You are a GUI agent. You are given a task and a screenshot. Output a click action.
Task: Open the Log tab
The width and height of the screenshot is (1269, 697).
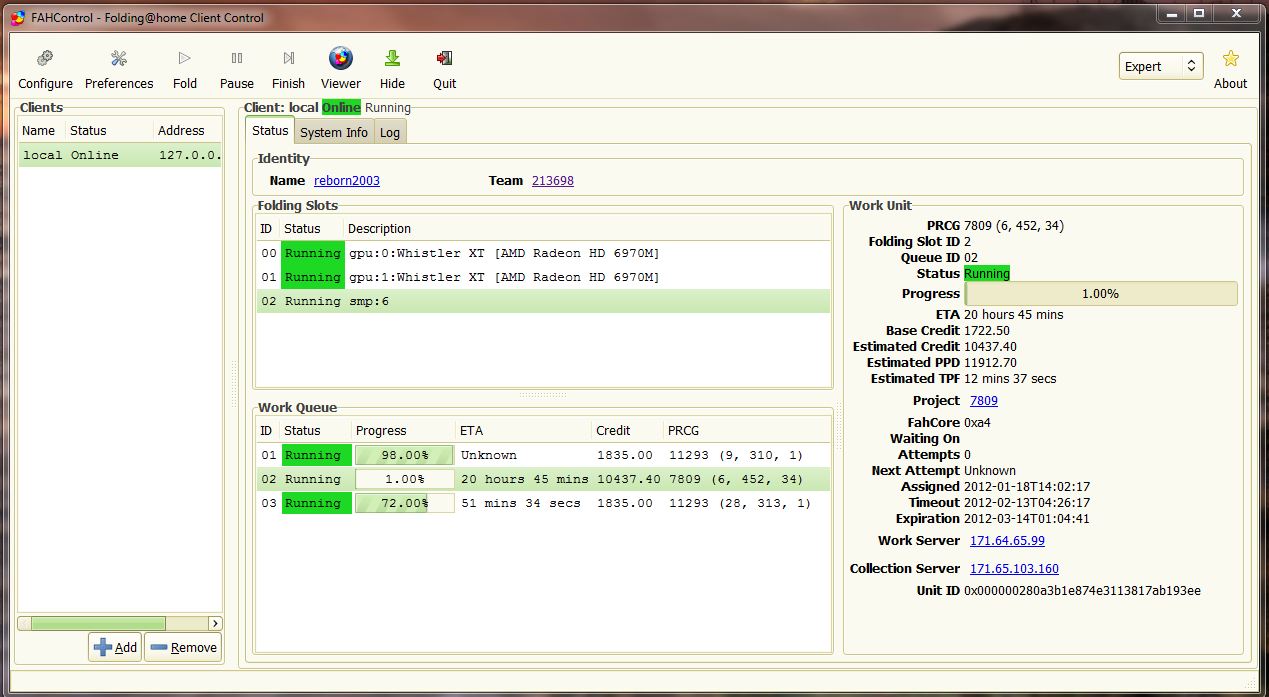pyautogui.click(x=390, y=132)
